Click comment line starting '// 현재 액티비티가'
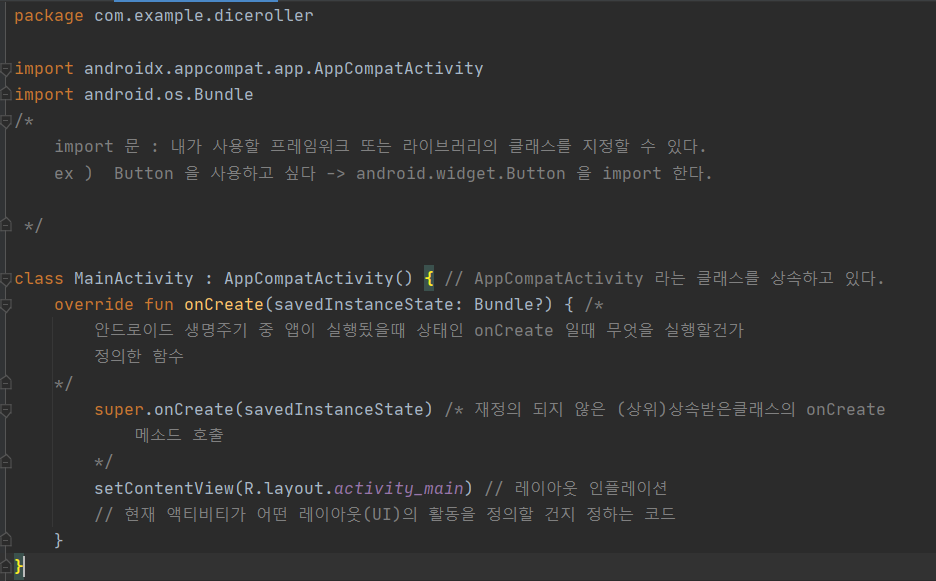 tap(384, 514)
